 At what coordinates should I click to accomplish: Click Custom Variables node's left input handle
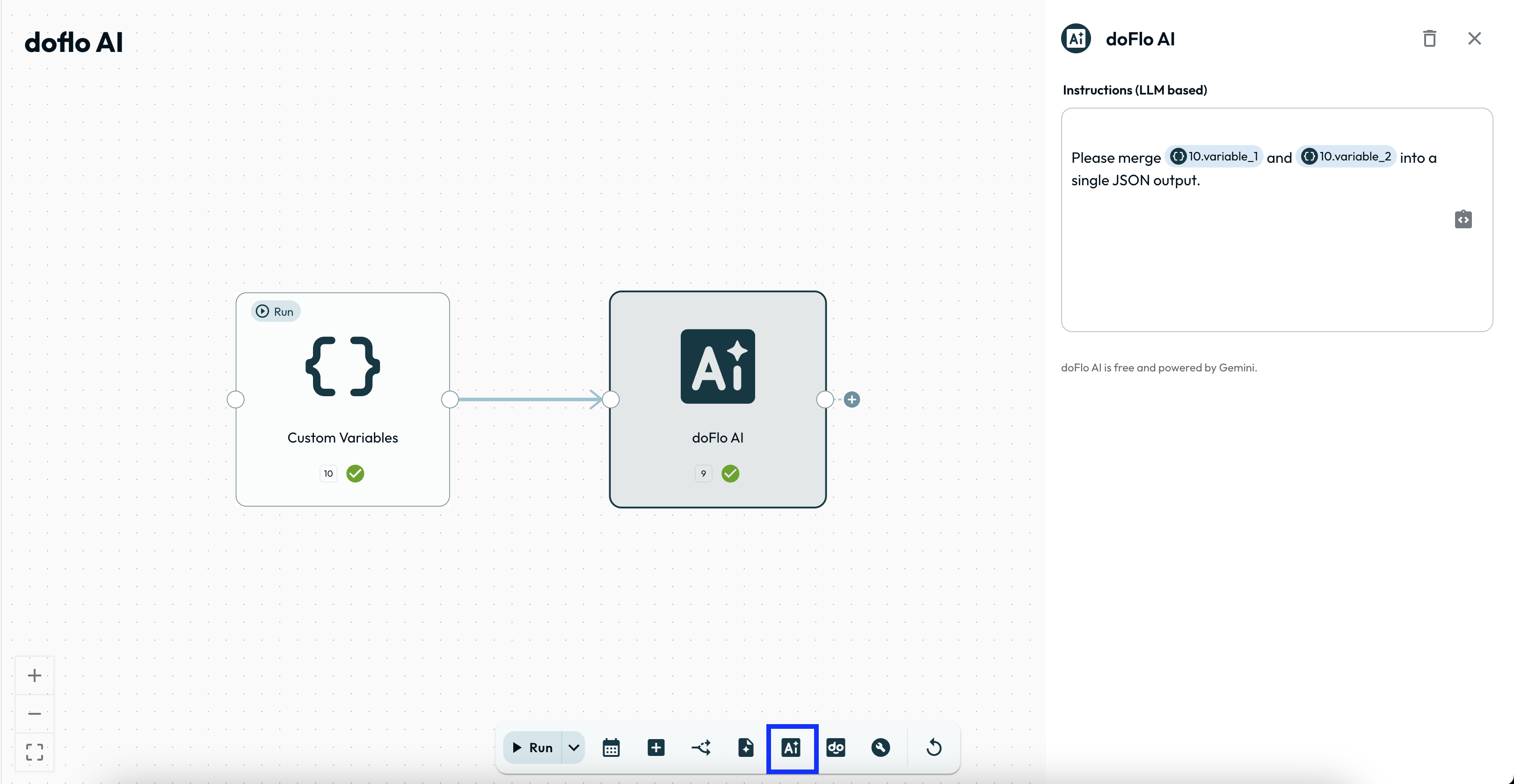pyautogui.click(x=236, y=399)
